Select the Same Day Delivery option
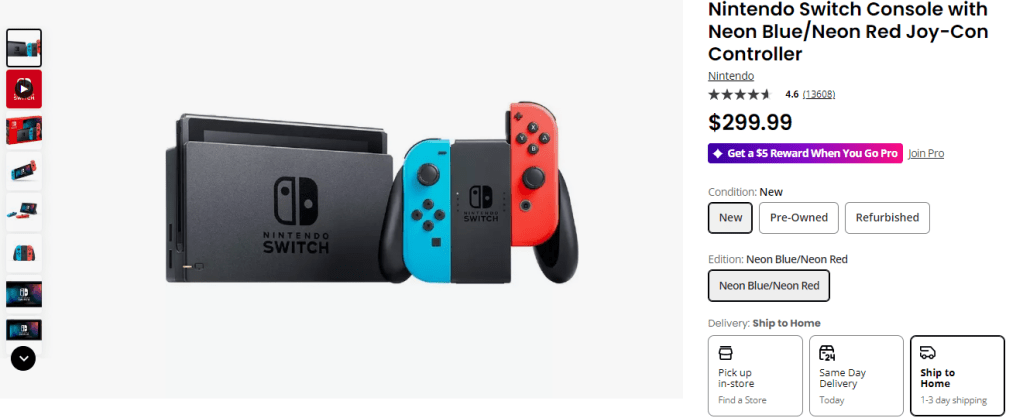 855,375
